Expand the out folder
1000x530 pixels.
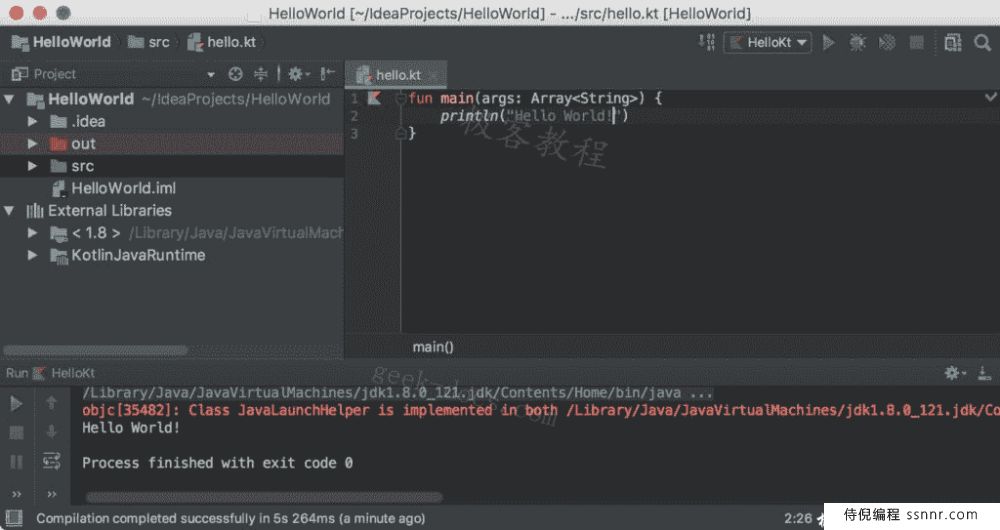33,144
